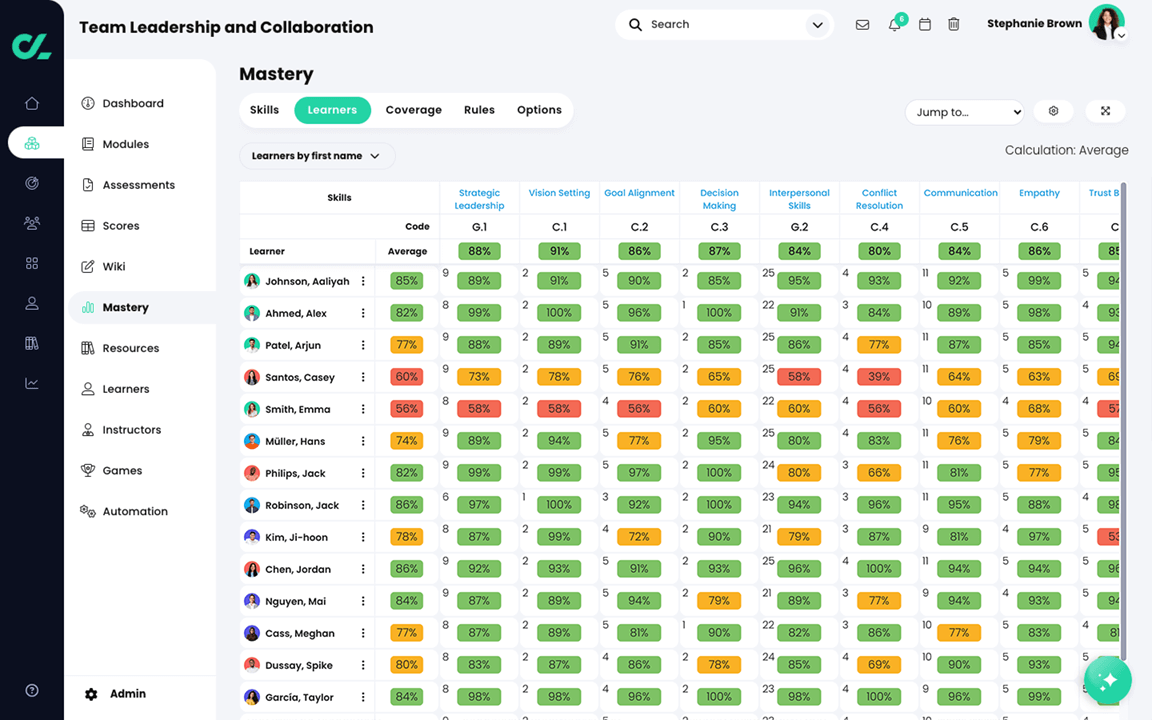Open options menu for Santos, Casey

point(363,377)
